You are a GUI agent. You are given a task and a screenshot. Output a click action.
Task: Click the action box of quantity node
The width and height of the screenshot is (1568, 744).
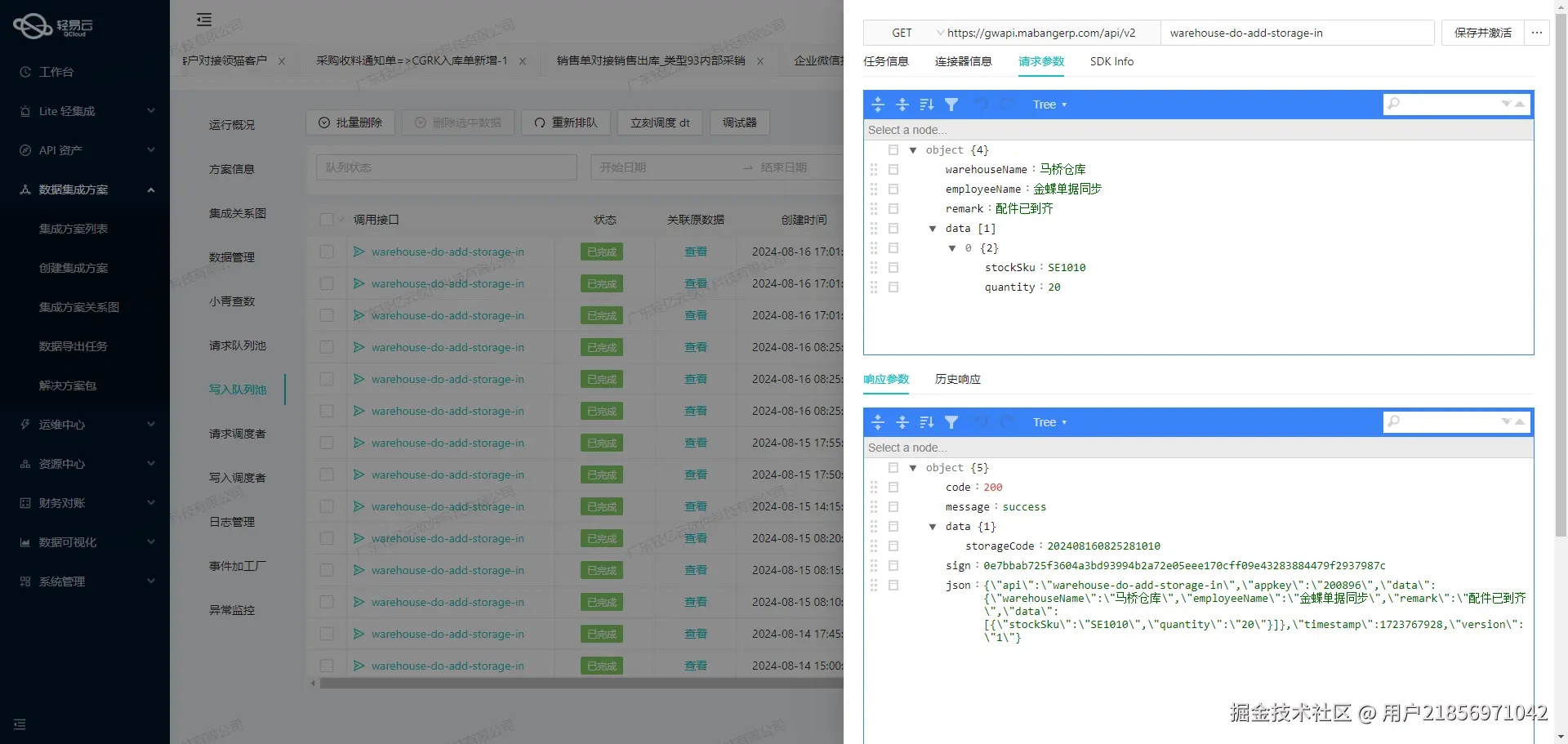pyautogui.click(x=893, y=287)
